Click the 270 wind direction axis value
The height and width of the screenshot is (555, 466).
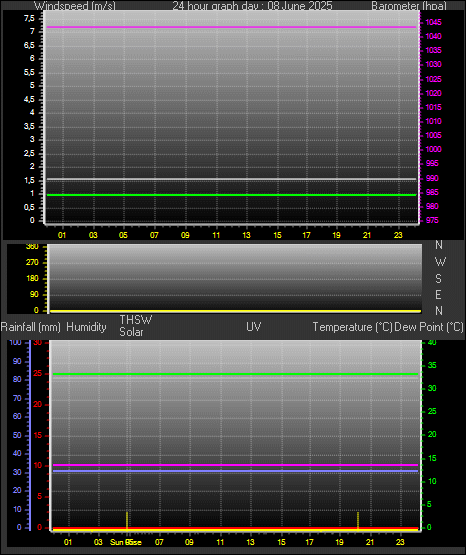[x=32, y=262]
